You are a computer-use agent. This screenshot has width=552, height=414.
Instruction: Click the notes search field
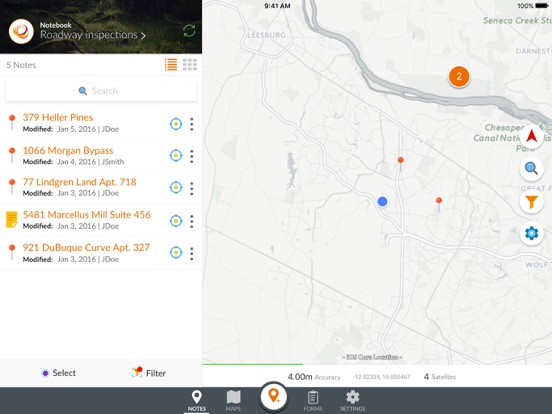coord(101,91)
